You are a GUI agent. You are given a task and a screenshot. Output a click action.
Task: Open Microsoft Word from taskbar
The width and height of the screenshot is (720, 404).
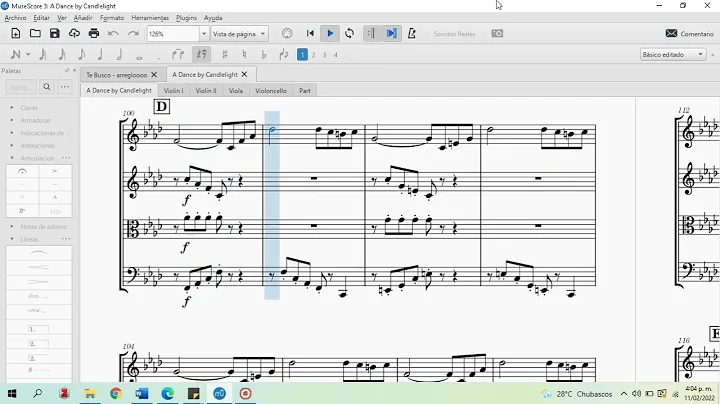coord(141,393)
